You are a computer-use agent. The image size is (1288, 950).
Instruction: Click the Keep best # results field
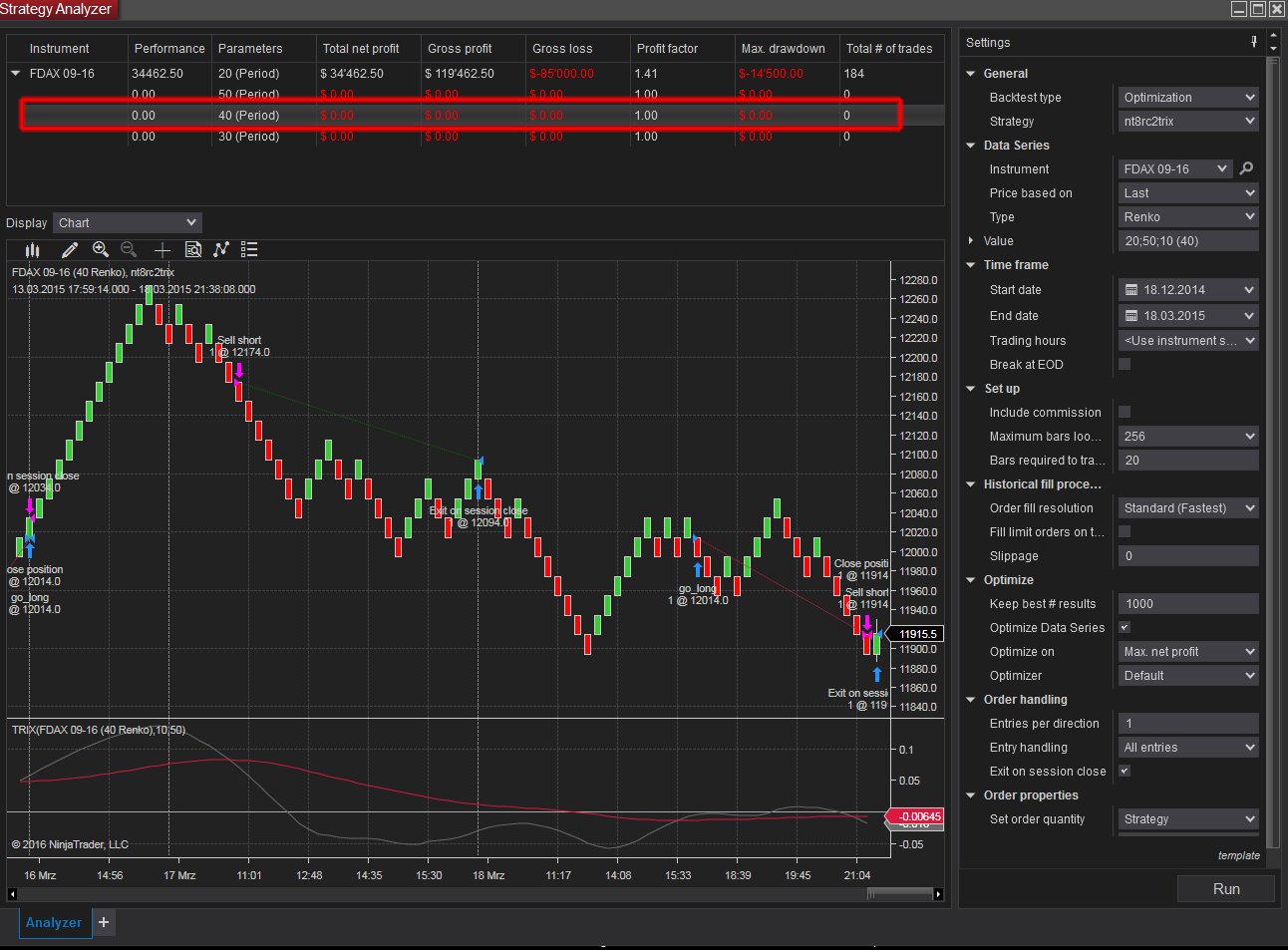coord(1188,603)
